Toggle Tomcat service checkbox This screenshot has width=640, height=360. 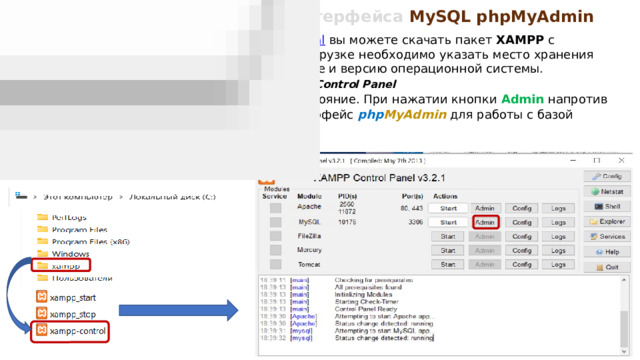click(x=276, y=264)
